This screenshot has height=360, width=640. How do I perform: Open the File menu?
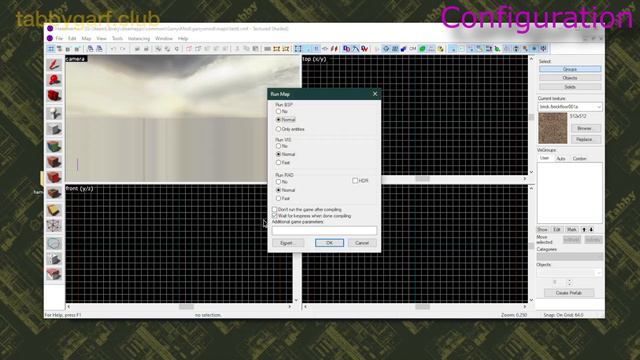pos(59,38)
